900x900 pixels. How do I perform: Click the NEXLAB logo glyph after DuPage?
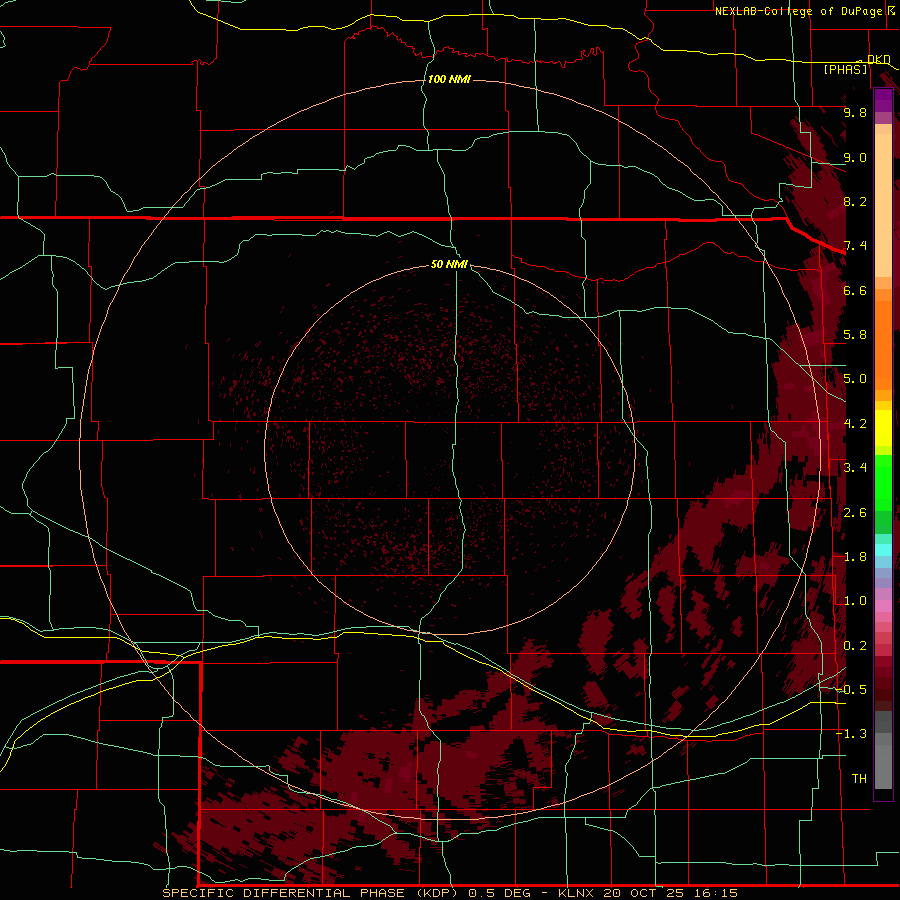tap(891, 10)
